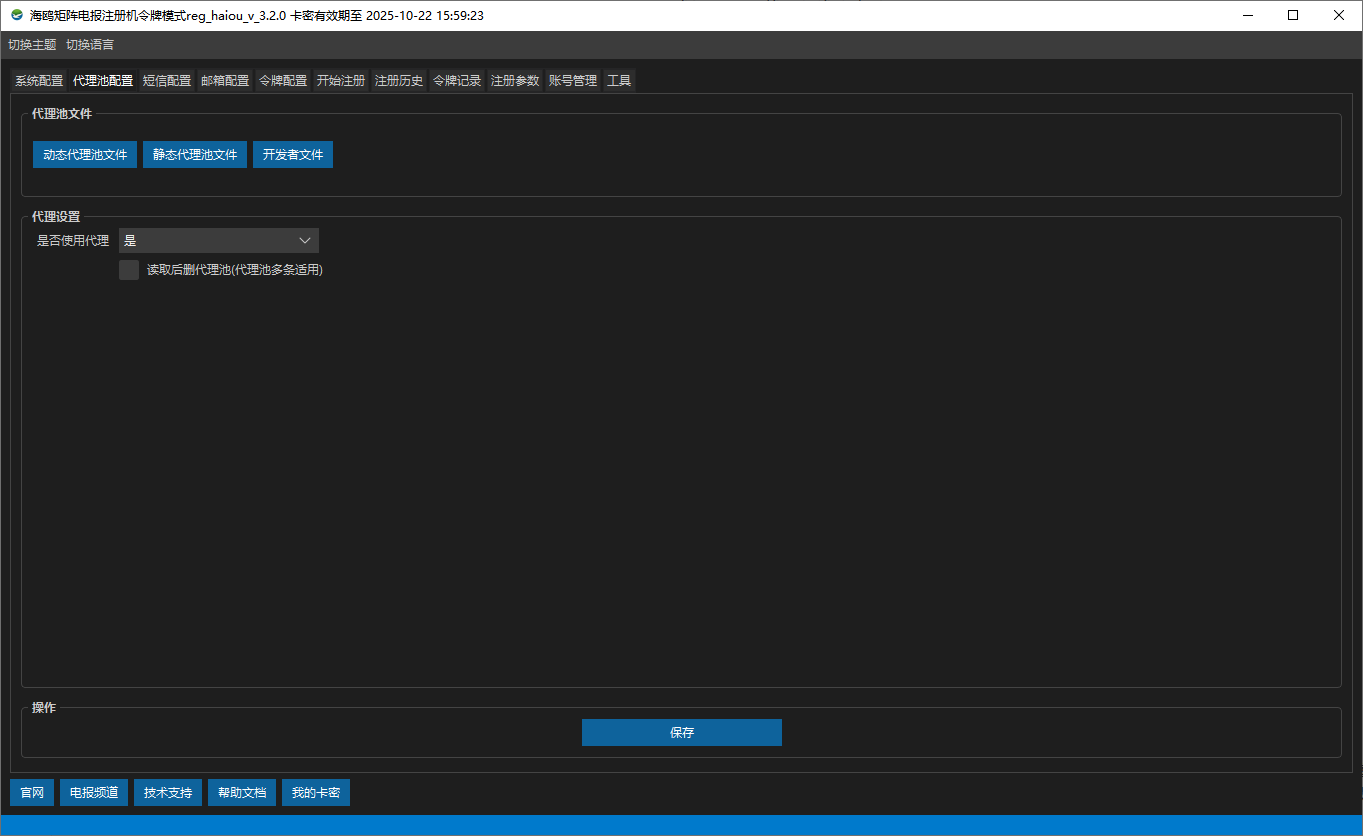1363x836 pixels.
Task: Expand the 是否使用代理 dropdown
Action: coord(218,241)
